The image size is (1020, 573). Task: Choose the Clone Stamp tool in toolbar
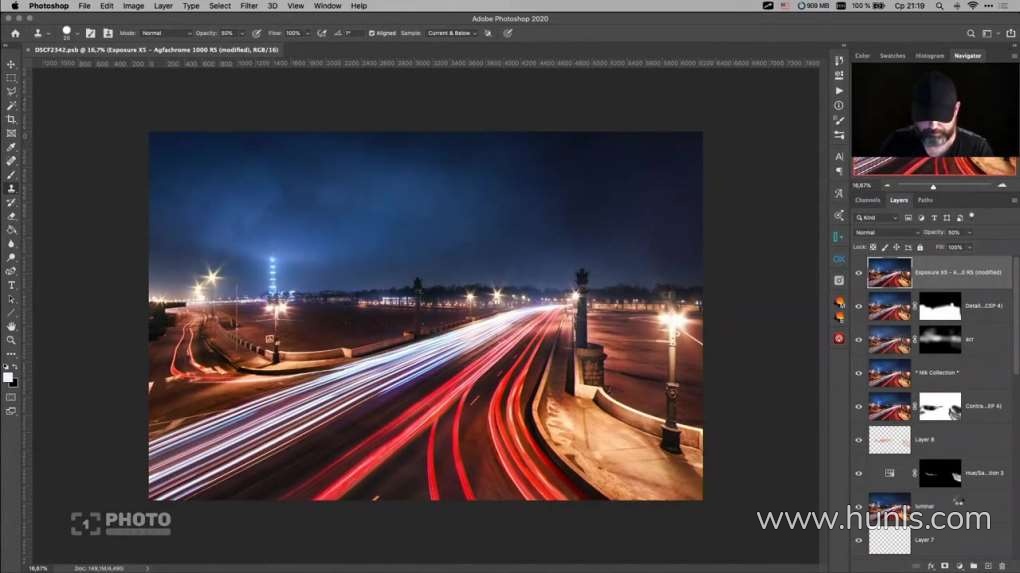point(11,188)
